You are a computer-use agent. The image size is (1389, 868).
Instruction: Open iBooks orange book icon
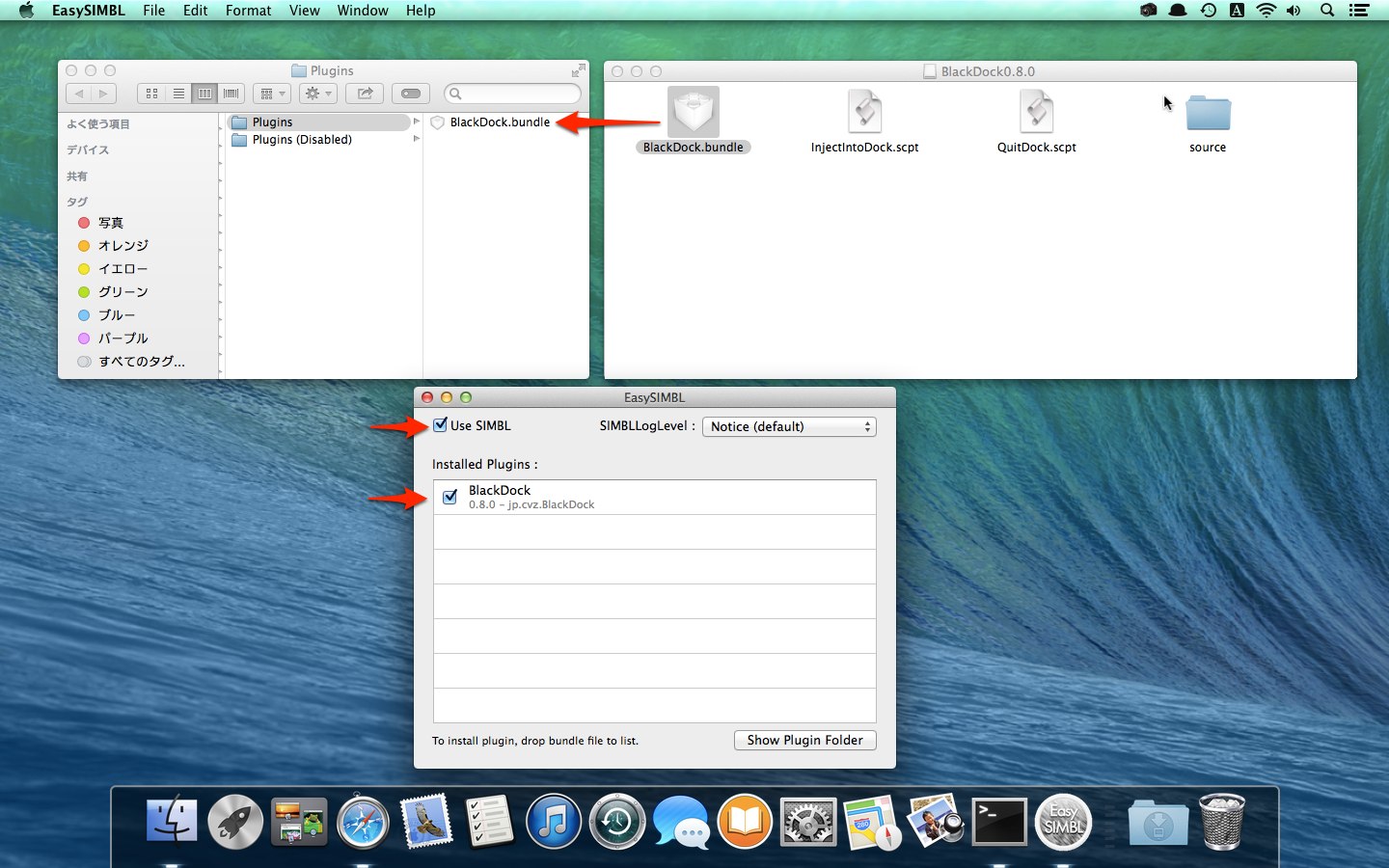744,822
